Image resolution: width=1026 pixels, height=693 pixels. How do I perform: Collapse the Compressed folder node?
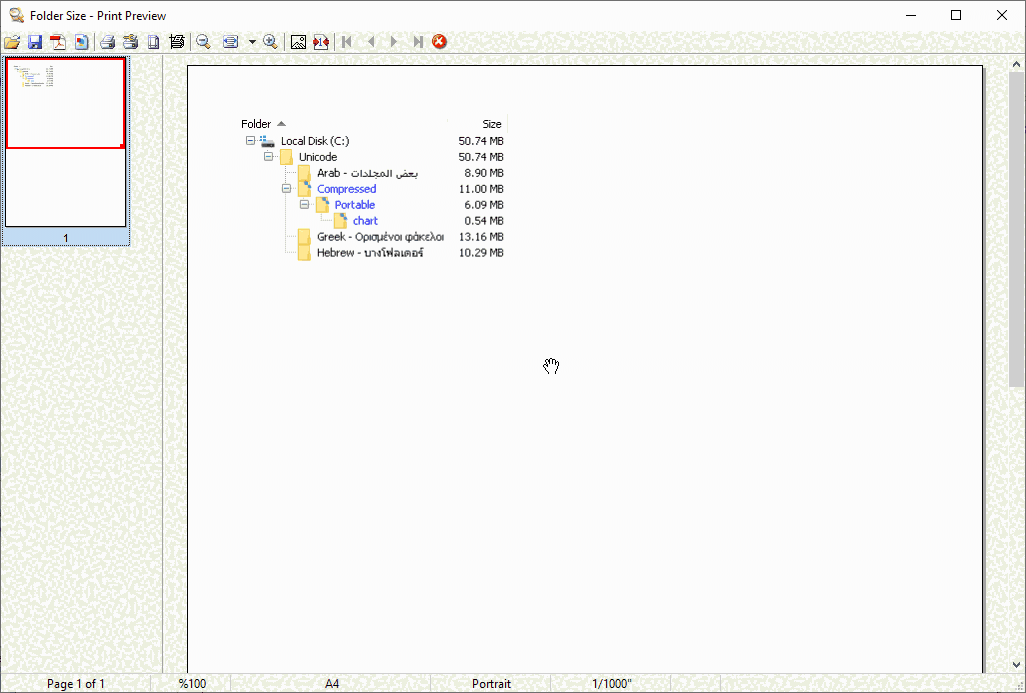pyautogui.click(x=286, y=189)
